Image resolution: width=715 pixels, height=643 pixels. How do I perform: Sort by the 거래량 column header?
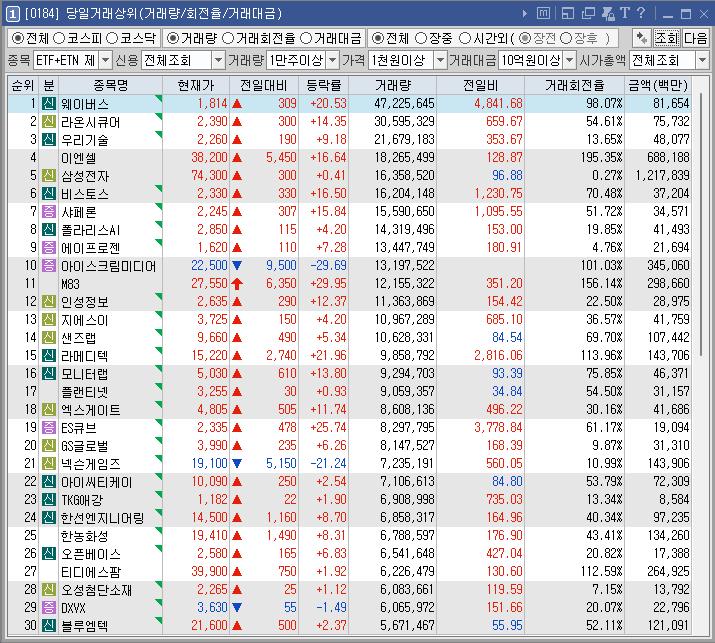[x=393, y=85]
